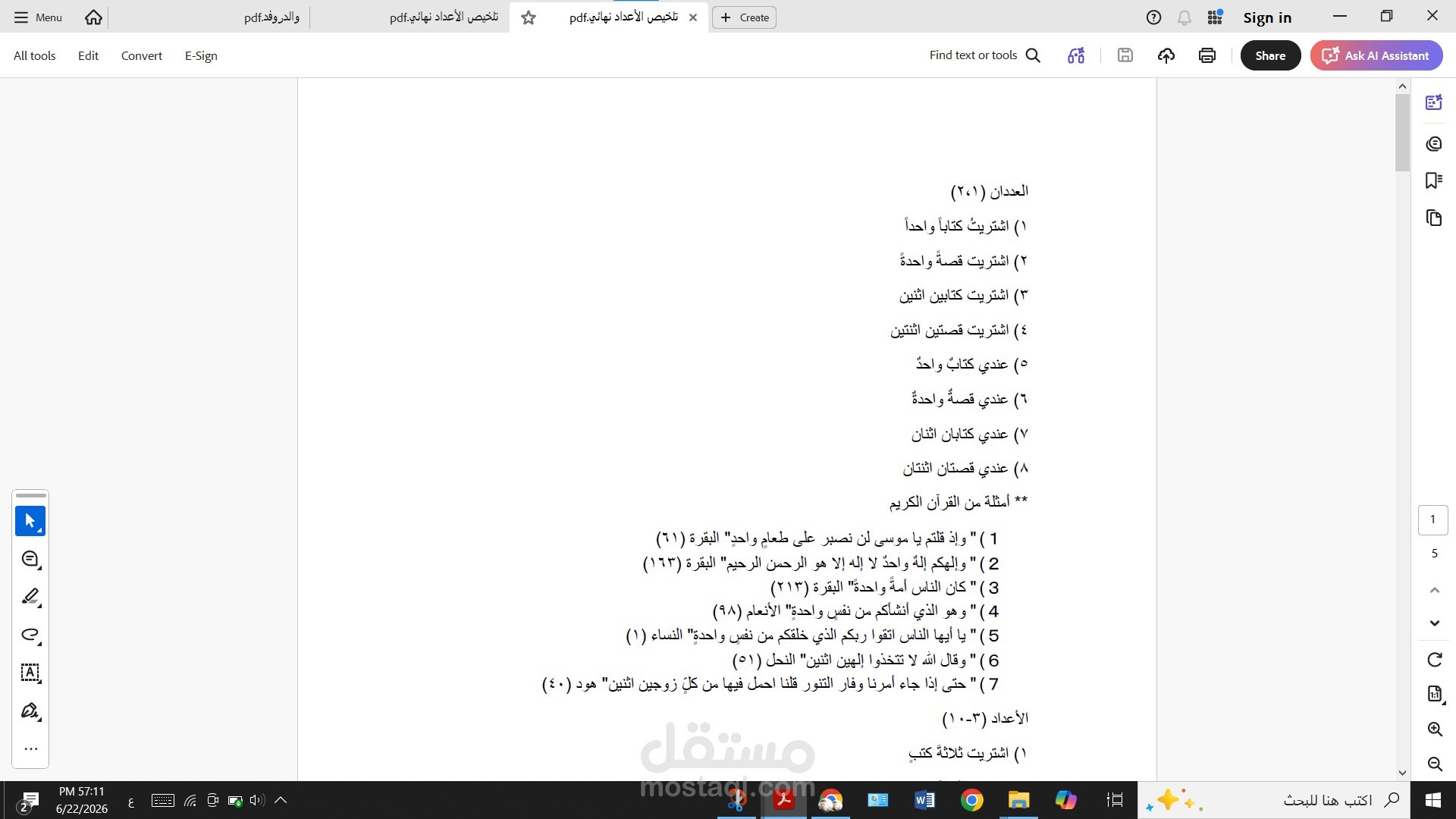Open Google Chrome from taskbar
Screen dimensions: 1456x819
click(971, 800)
